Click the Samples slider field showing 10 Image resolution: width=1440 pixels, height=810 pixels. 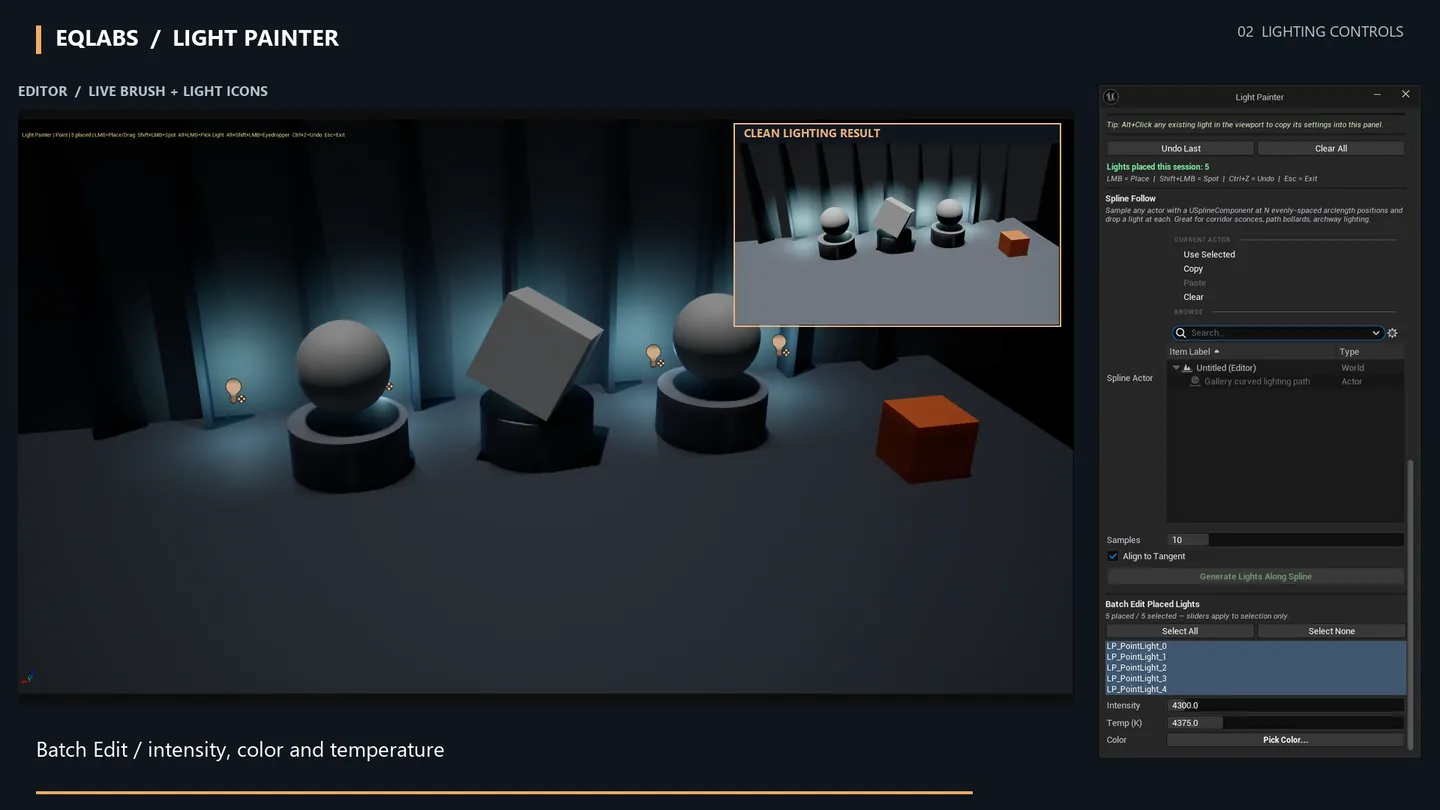1285,540
